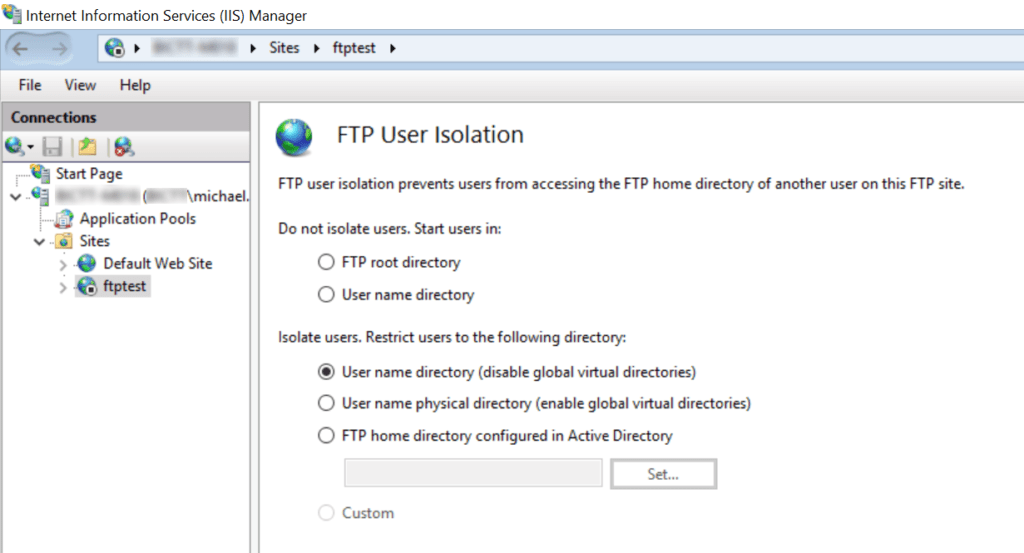
Task: Click the Active Directory credentials text field
Action: 473,473
